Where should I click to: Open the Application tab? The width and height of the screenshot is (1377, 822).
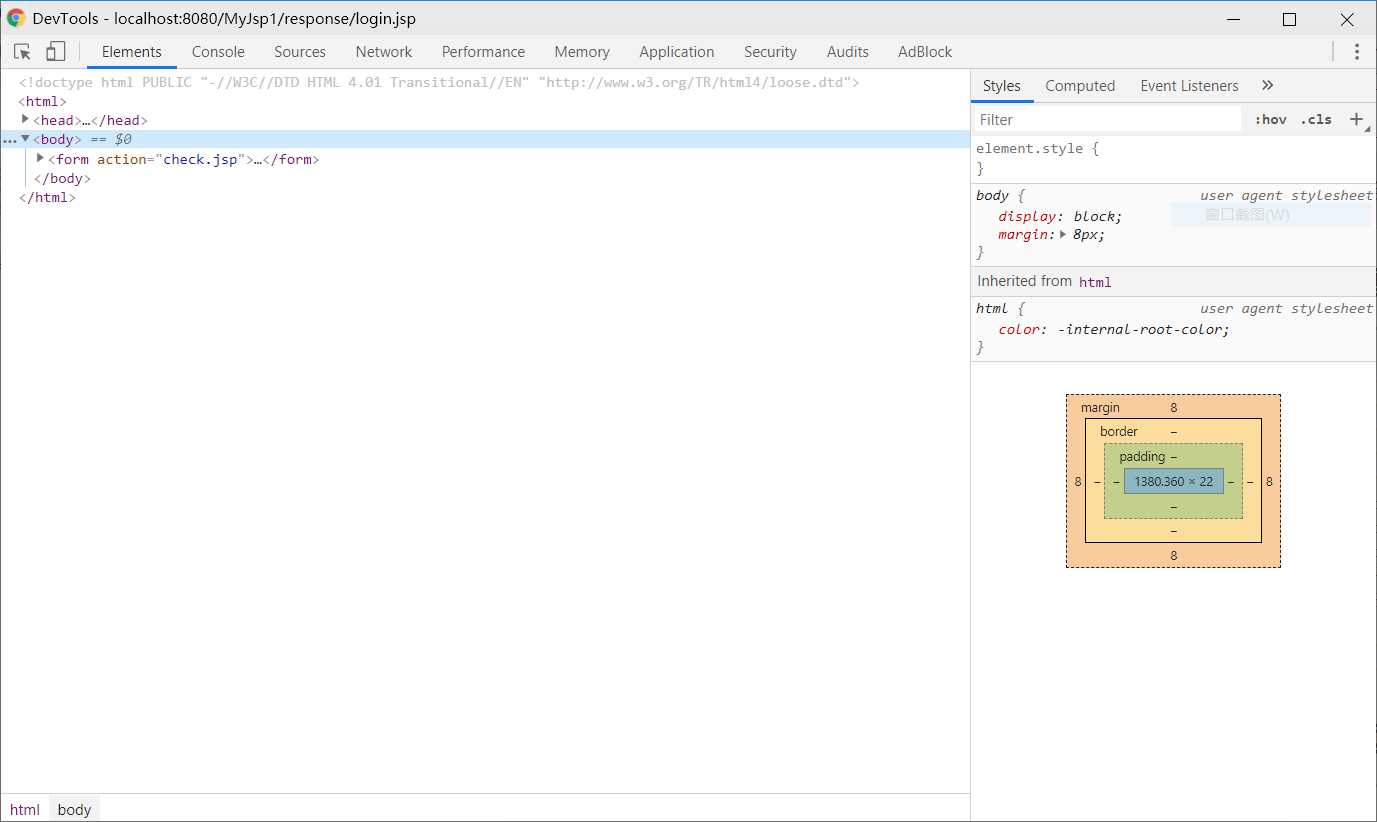pos(677,52)
